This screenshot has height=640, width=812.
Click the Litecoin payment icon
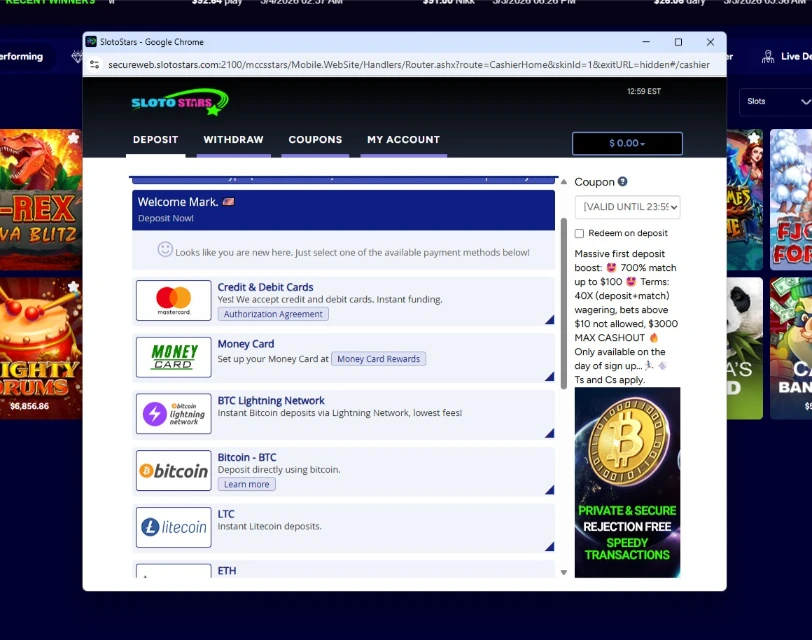(x=172, y=527)
